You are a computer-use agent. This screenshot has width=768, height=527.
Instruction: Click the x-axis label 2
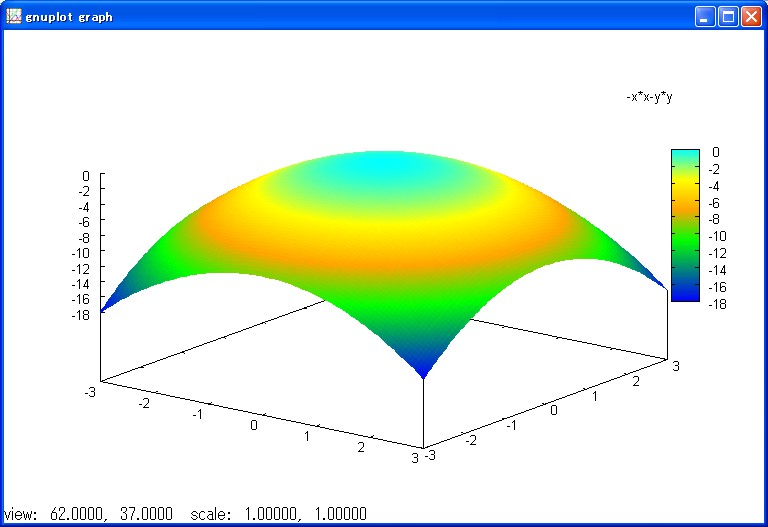tap(361, 447)
